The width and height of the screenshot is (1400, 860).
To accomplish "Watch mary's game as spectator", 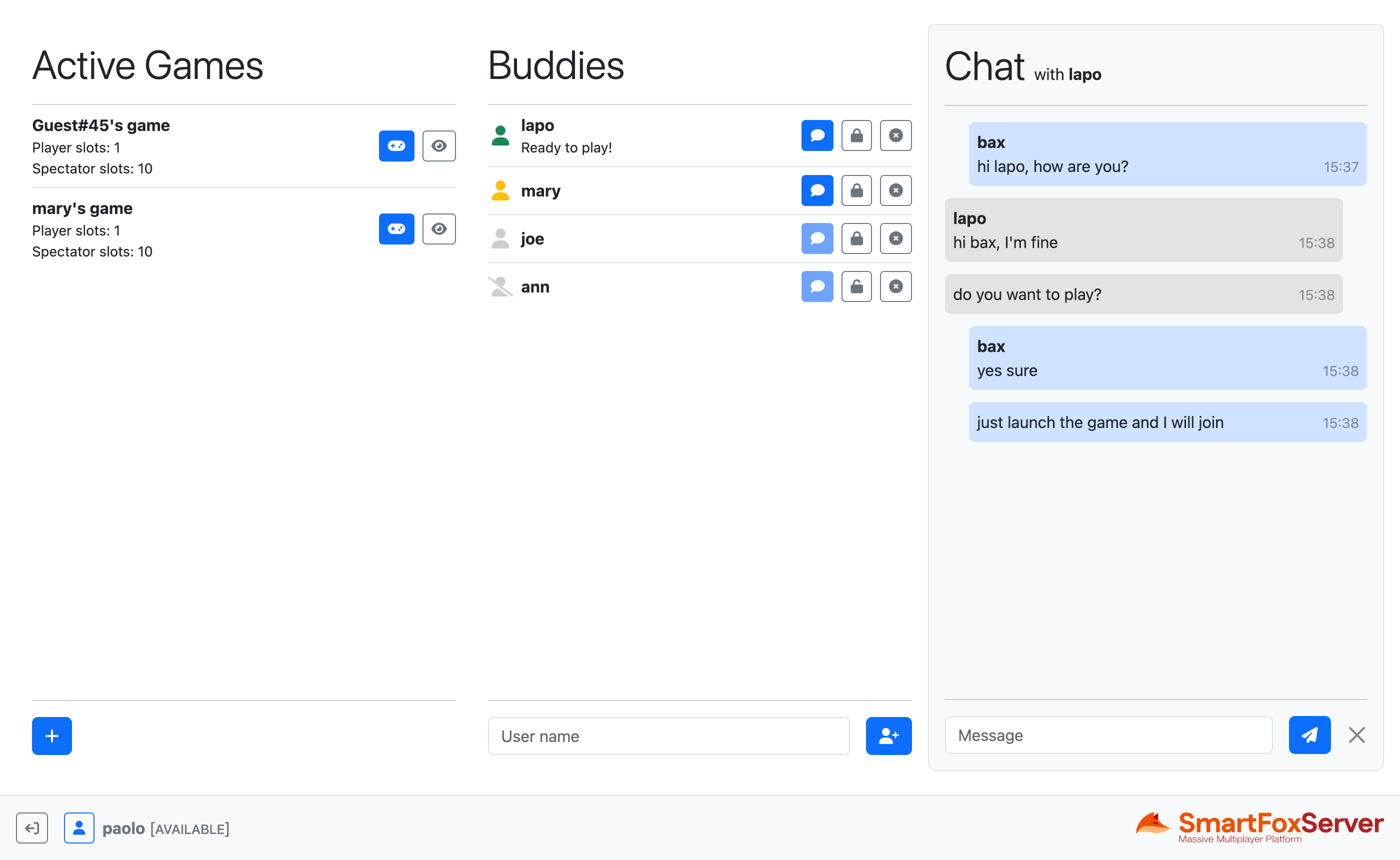I will pyautogui.click(x=439, y=229).
